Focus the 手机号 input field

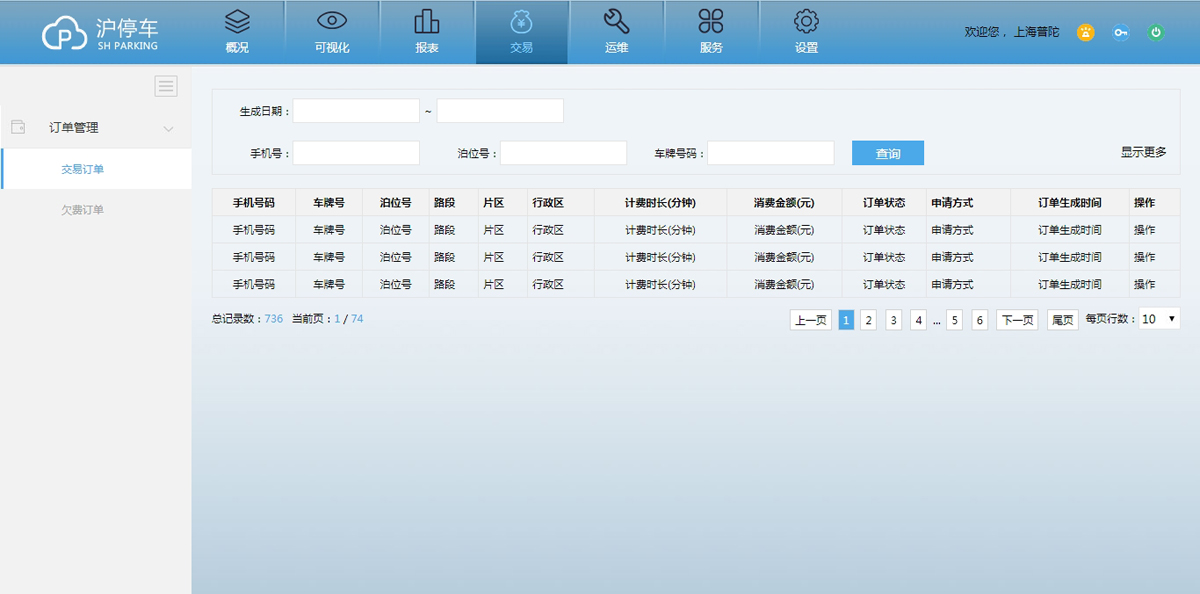pyautogui.click(x=356, y=153)
